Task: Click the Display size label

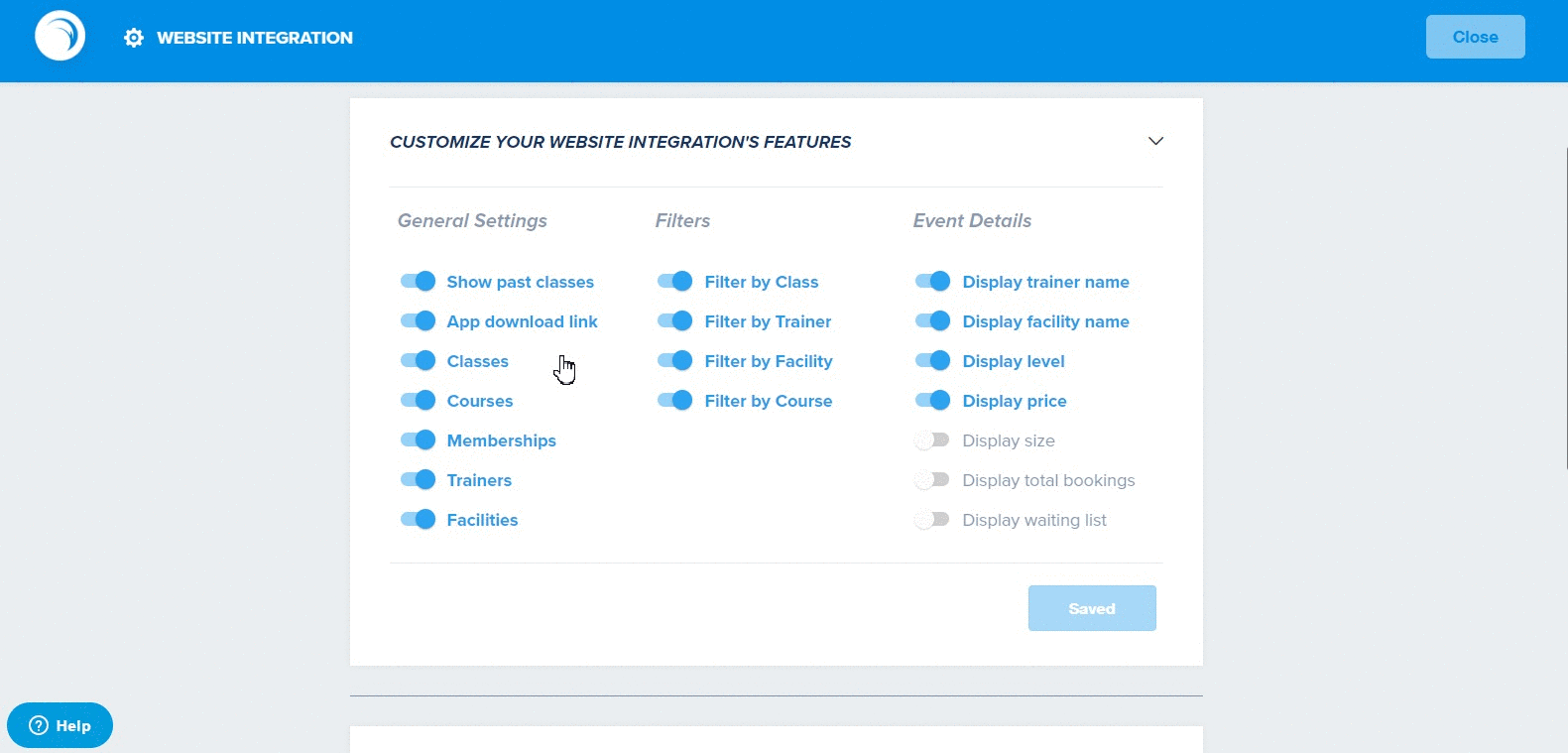Action: (x=1009, y=440)
